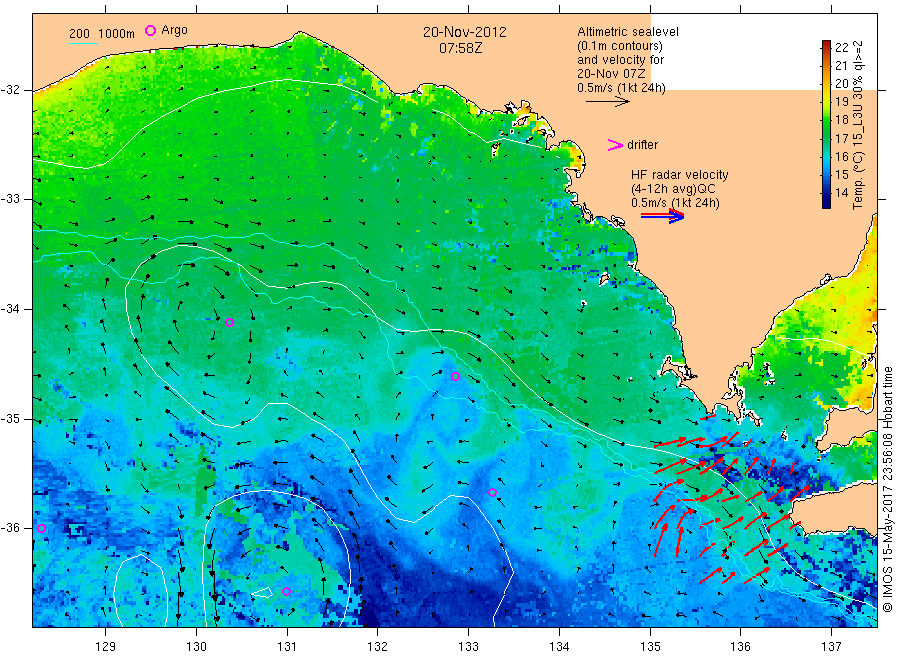Screen dimensions: 900x660
Task: Click the '136' longitude axis label
Action: 740,647
